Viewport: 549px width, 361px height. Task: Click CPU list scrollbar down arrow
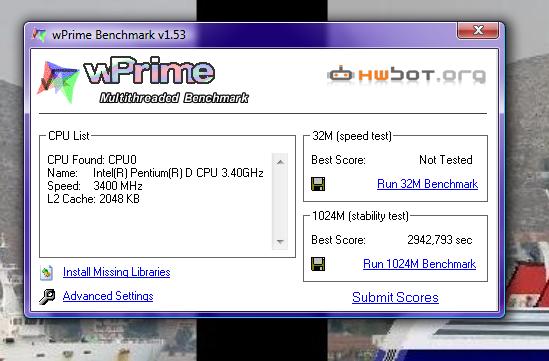(x=280, y=242)
